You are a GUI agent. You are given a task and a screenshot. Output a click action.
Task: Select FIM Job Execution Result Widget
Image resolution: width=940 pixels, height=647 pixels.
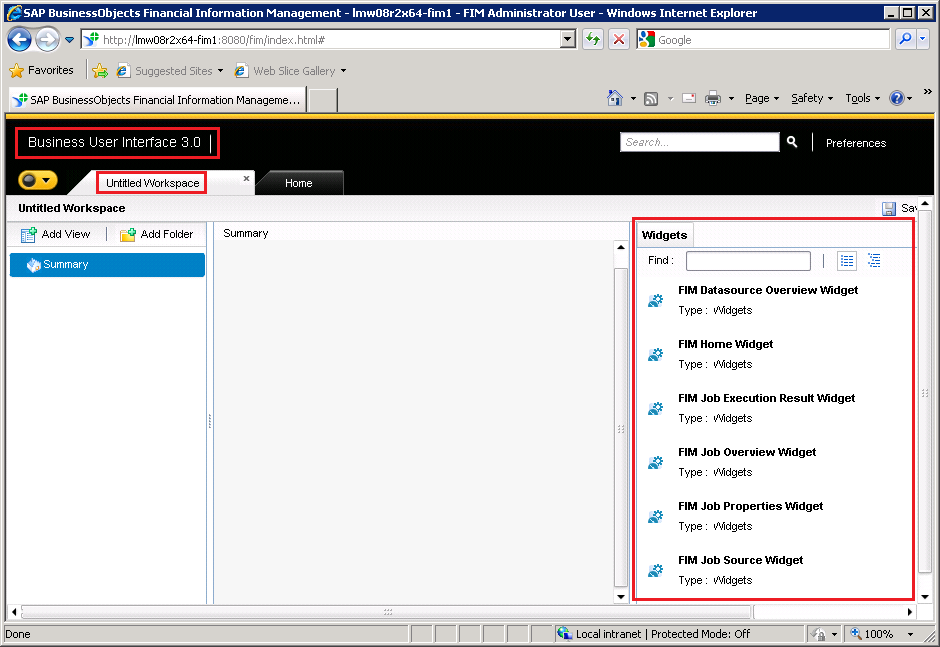(x=766, y=398)
